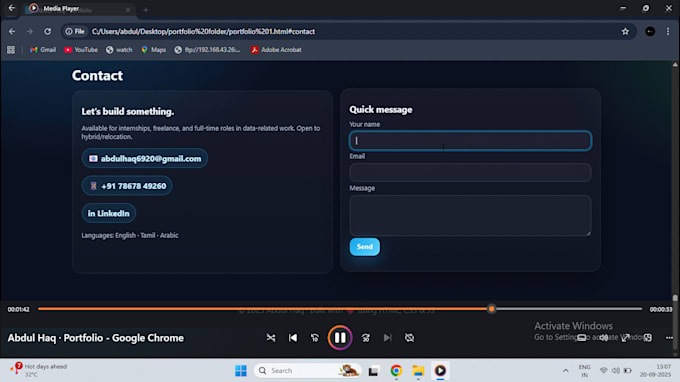
Task: Go back in the Media Player window
Action: pyautogui.click(x=12, y=8)
